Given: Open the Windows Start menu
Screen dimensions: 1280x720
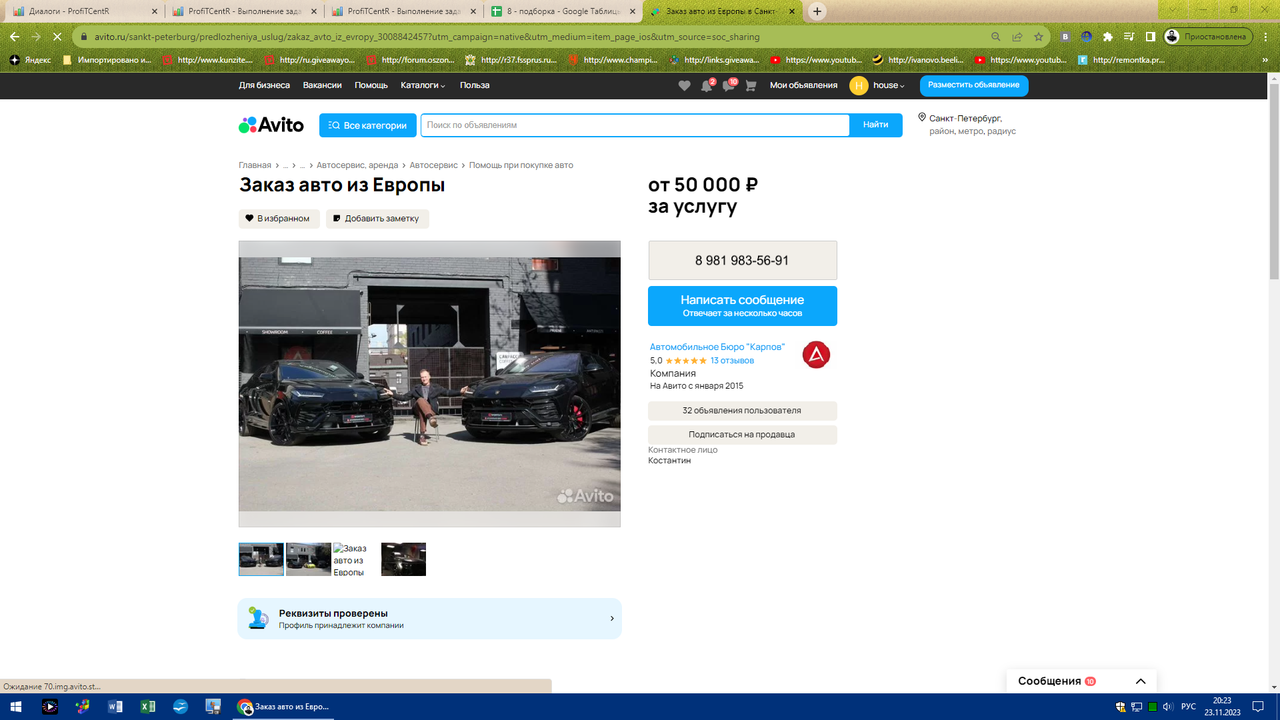Looking at the screenshot, I should [13, 706].
